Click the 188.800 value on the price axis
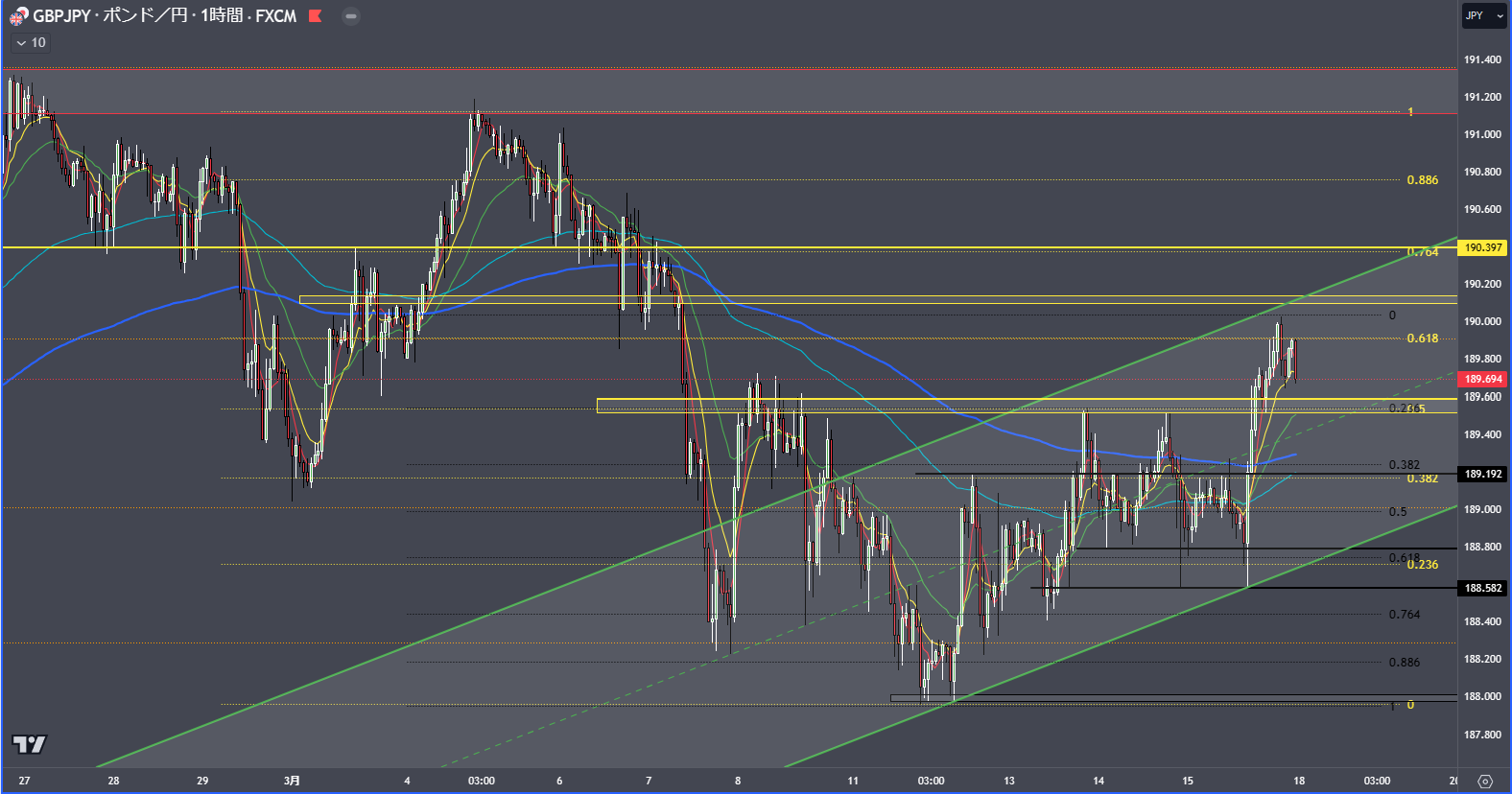This screenshot has width=1512, height=794. (x=1482, y=547)
